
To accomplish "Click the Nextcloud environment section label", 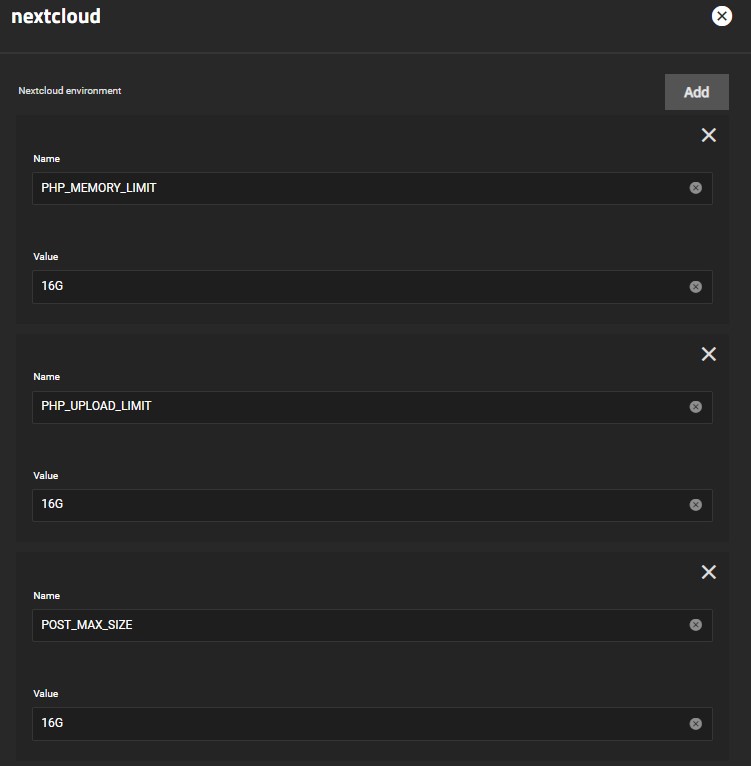I will click(x=70, y=91).
